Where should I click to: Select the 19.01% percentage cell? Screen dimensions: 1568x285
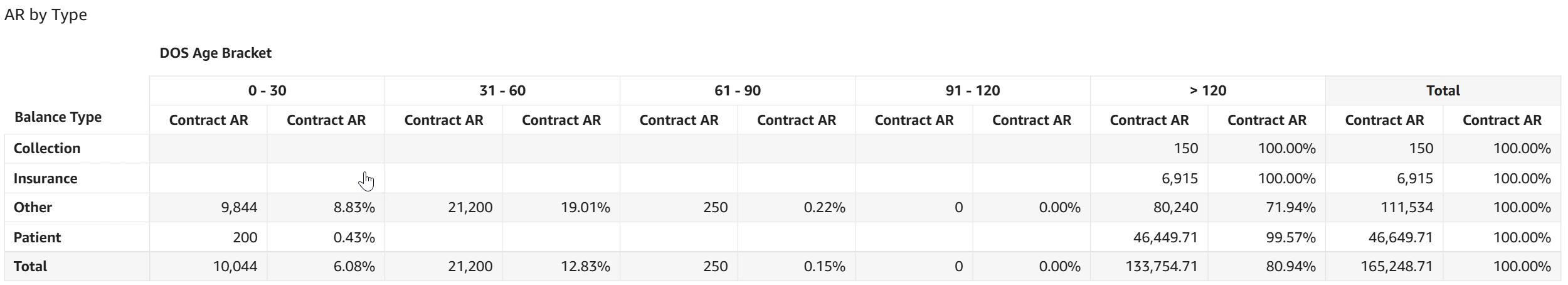click(x=585, y=208)
